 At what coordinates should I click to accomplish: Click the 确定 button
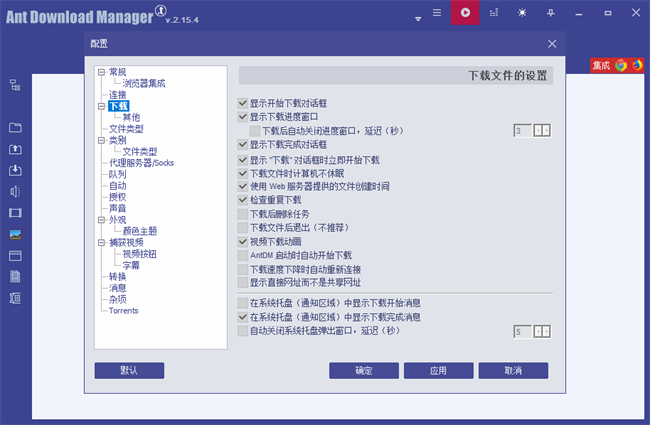click(x=364, y=370)
